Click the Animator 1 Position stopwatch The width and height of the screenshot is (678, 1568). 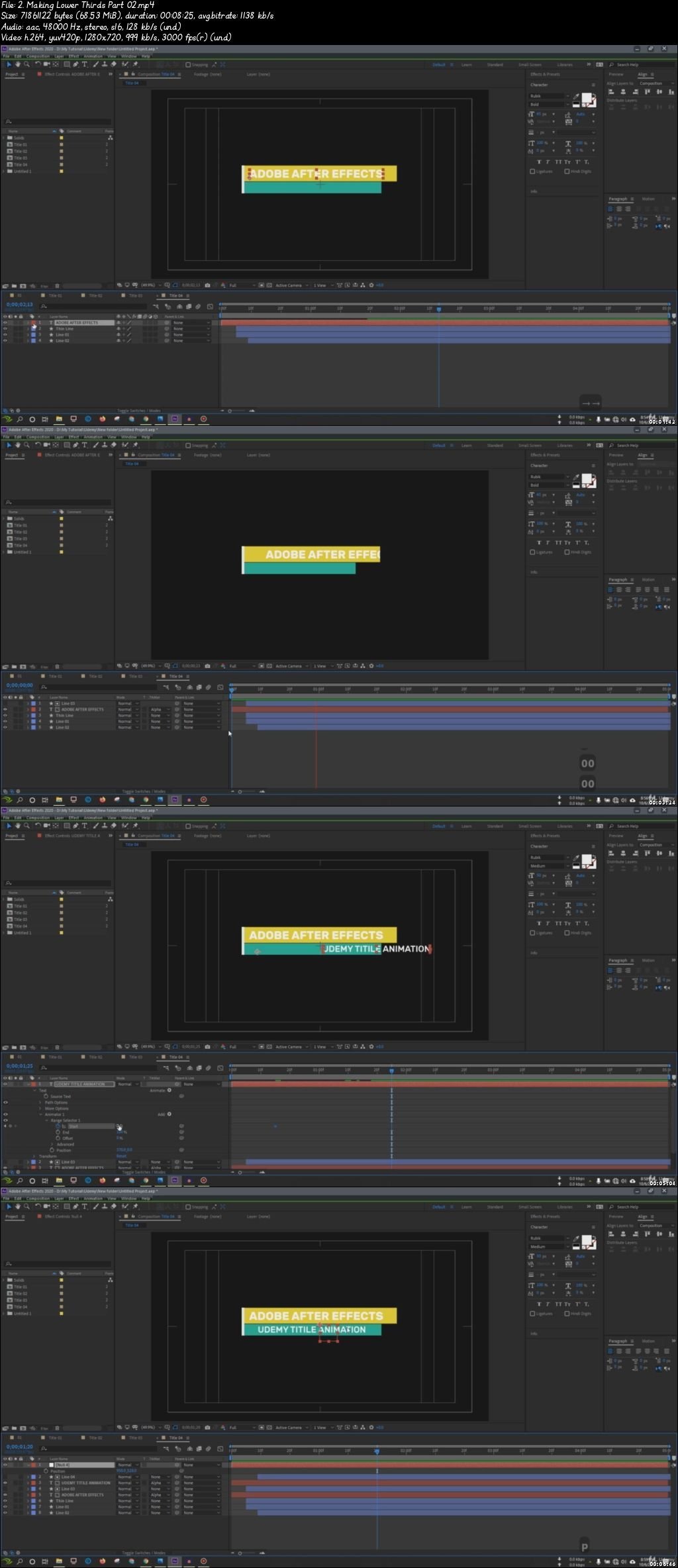(x=52, y=1150)
